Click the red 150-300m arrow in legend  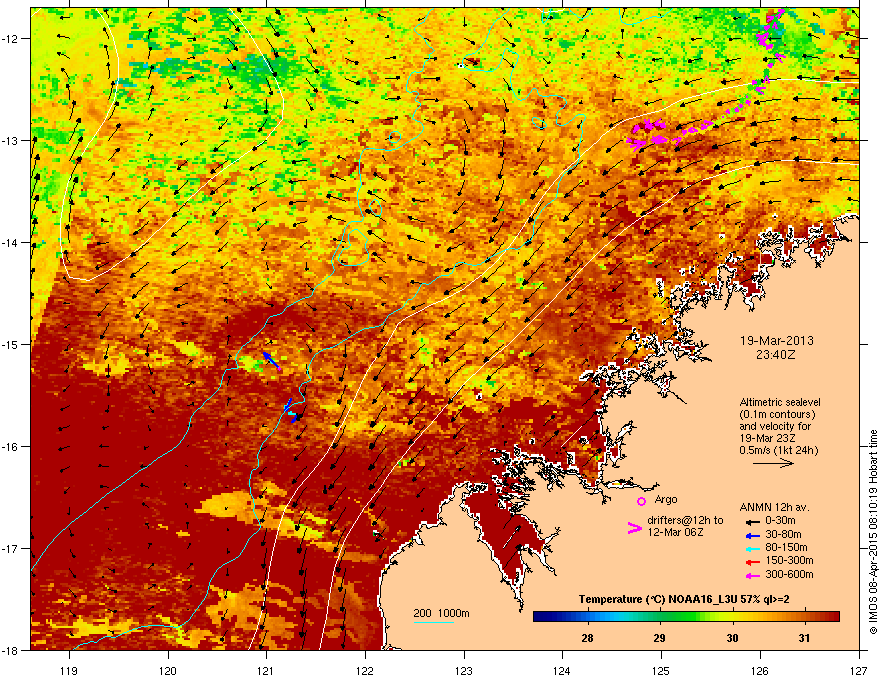tap(753, 561)
